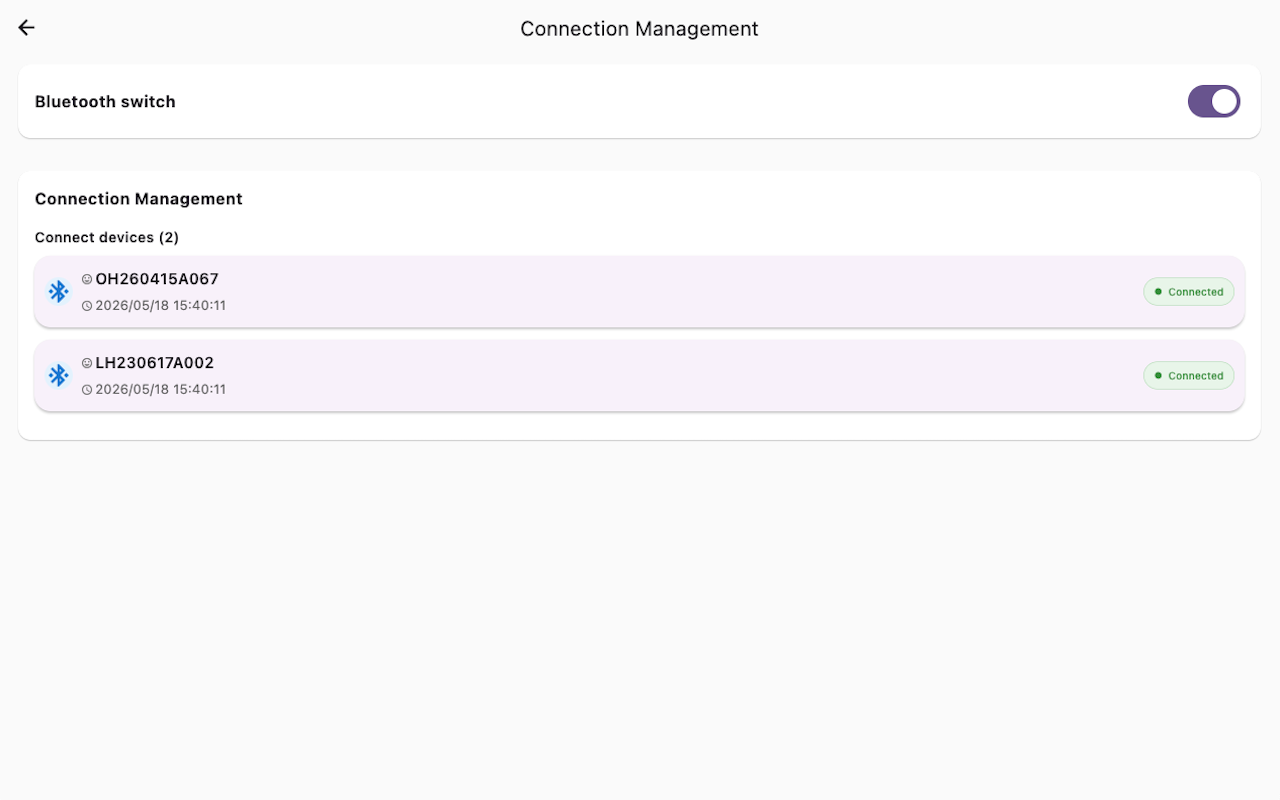Click clock icon under LH230617A002

(x=87, y=390)
